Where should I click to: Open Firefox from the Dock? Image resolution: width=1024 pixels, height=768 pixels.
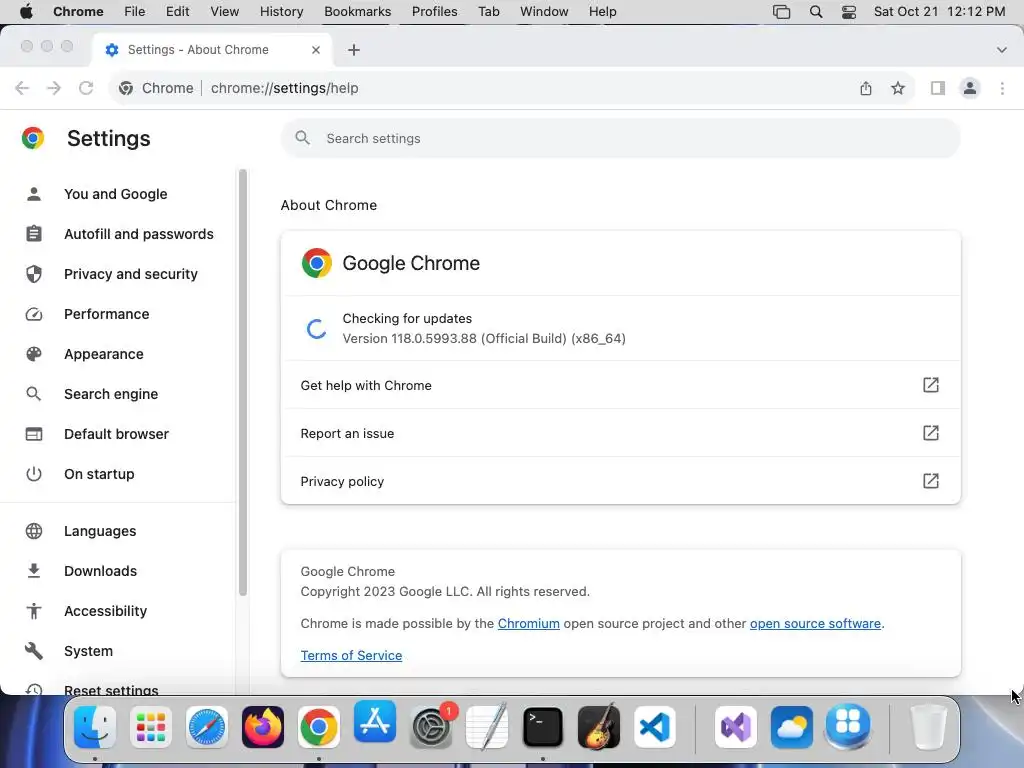[x=263, y=727]
